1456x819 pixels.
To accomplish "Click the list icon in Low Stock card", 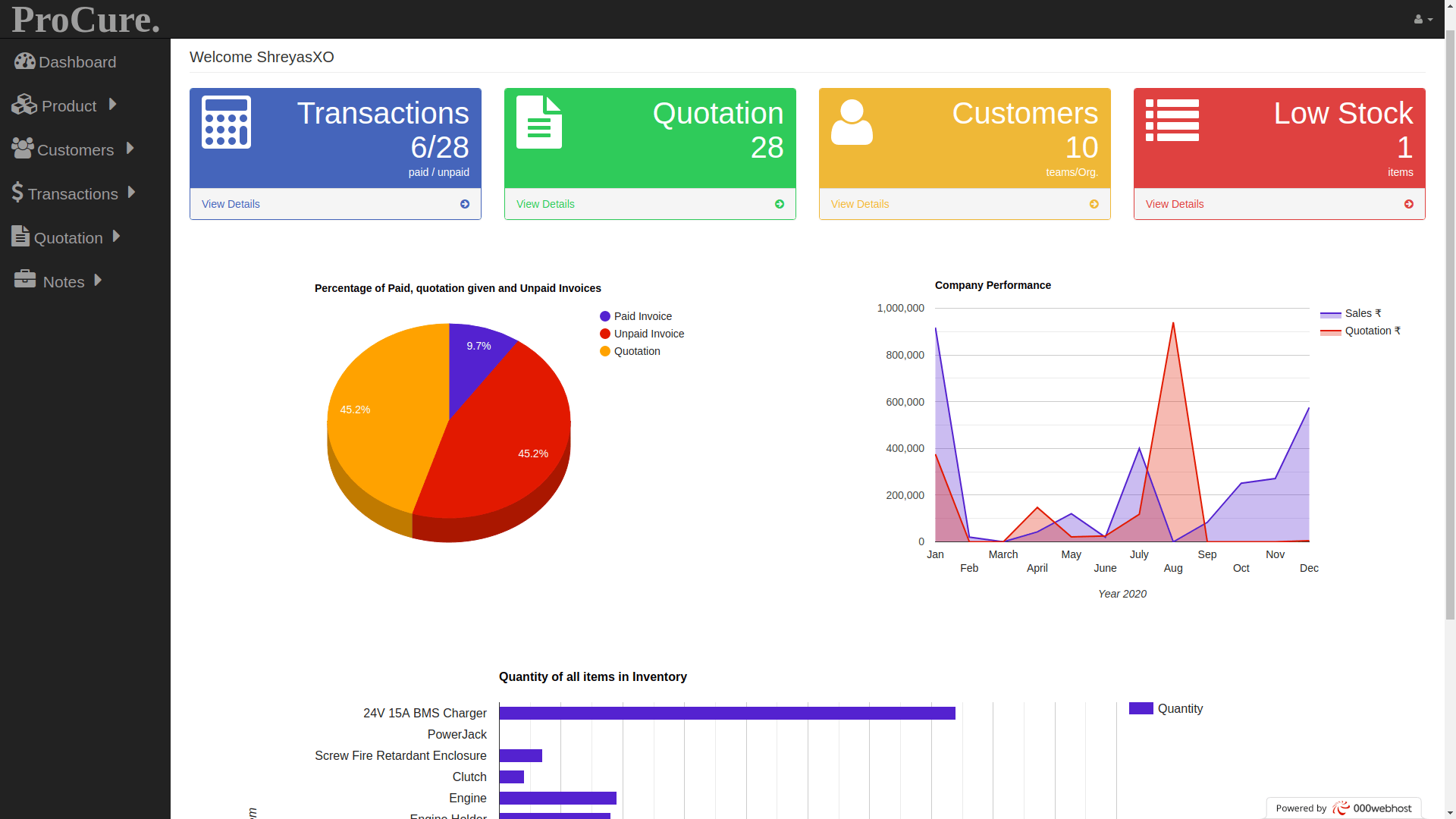I will click(x=1172, y=121).
